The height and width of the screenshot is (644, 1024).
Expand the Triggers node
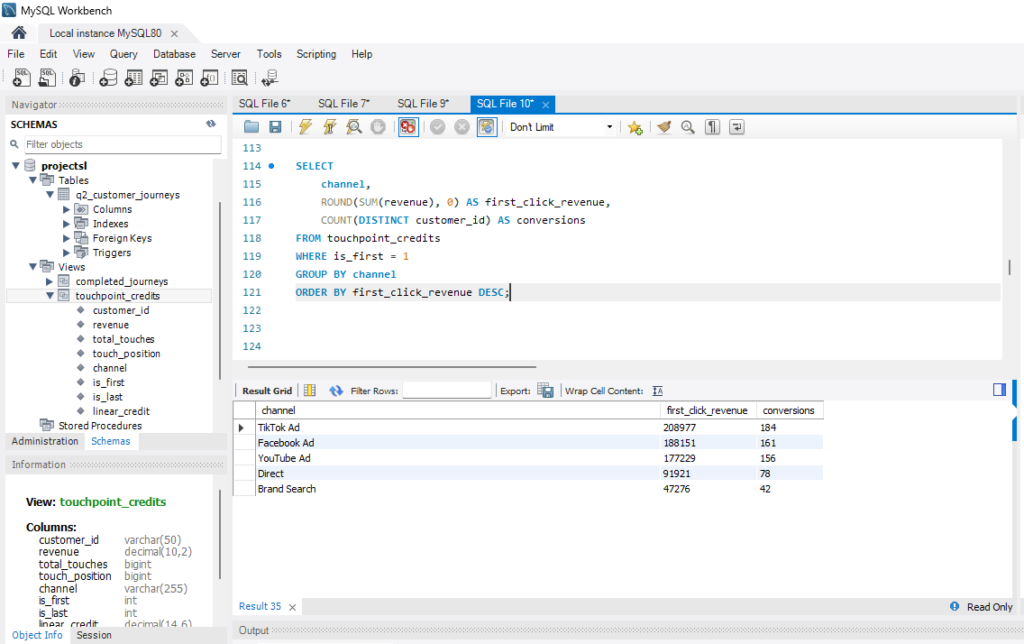pyautogui.click(x=66, y=253)
